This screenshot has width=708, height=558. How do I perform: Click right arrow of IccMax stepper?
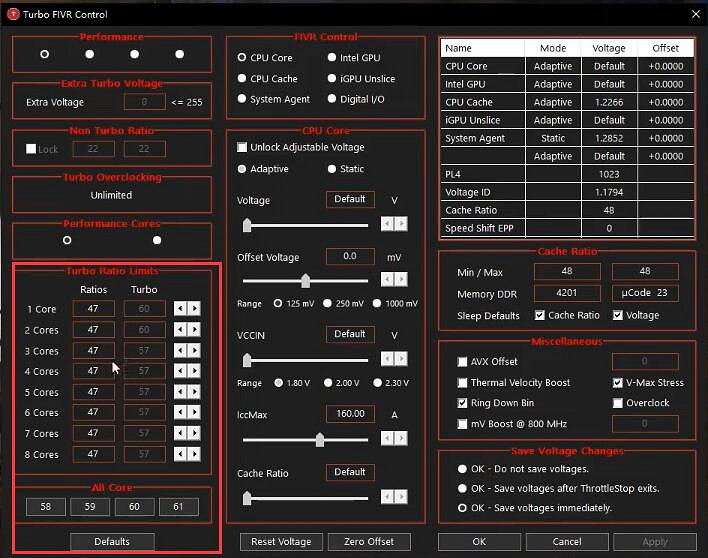(x=401, y=438)
